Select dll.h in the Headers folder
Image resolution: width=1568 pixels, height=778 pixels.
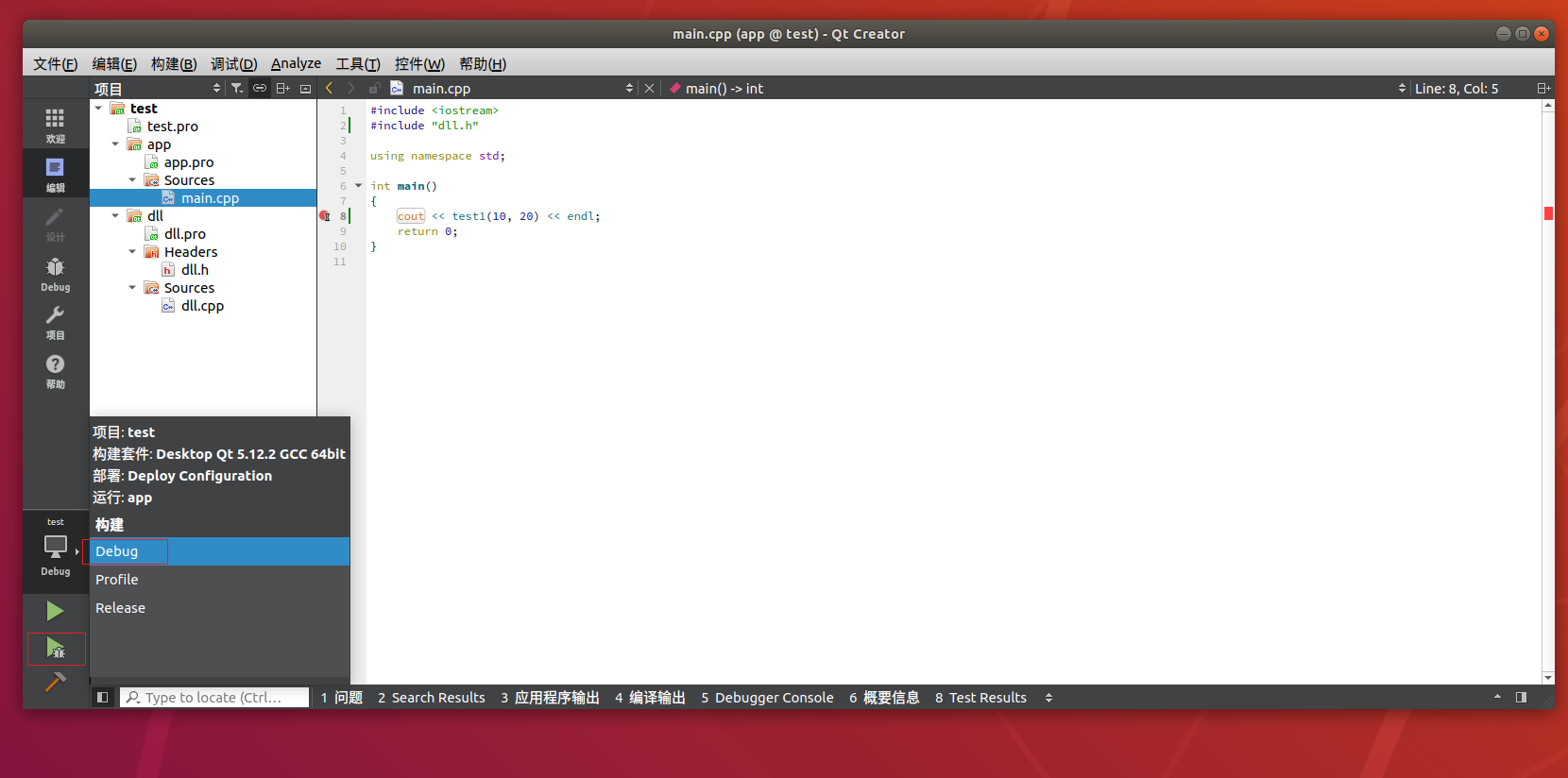(195, 270)
